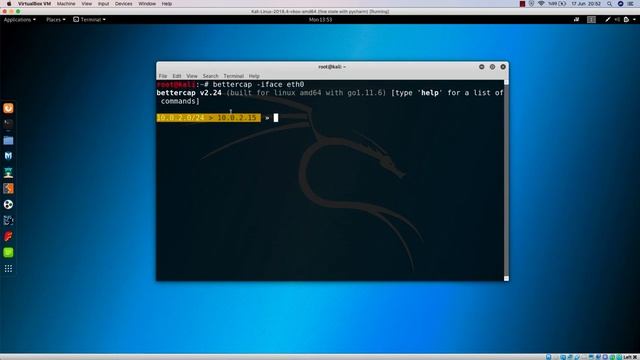Click the 'Left ⌘' host key indicator
The image size is (640, 360).
[630, 357]
